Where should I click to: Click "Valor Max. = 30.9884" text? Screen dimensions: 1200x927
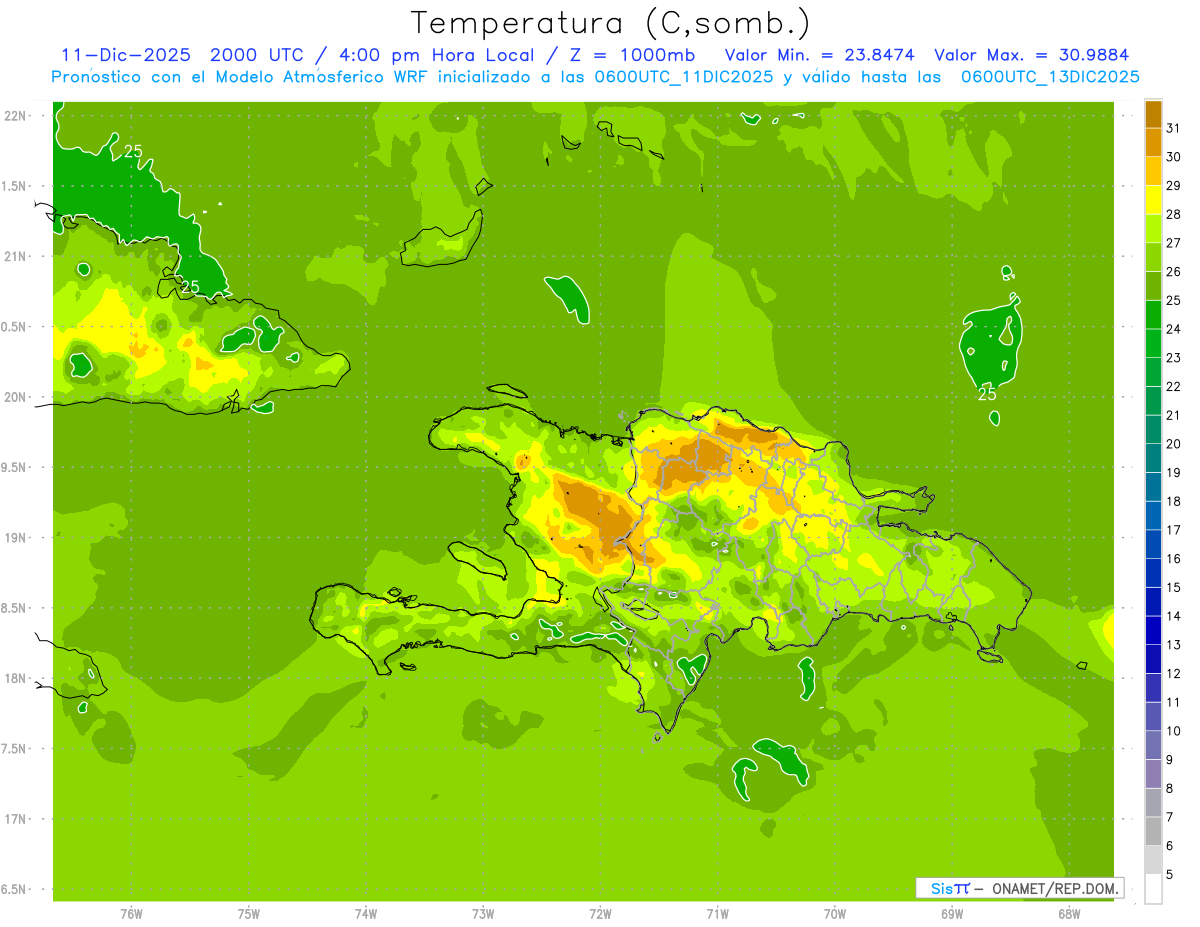(1032, 55)
